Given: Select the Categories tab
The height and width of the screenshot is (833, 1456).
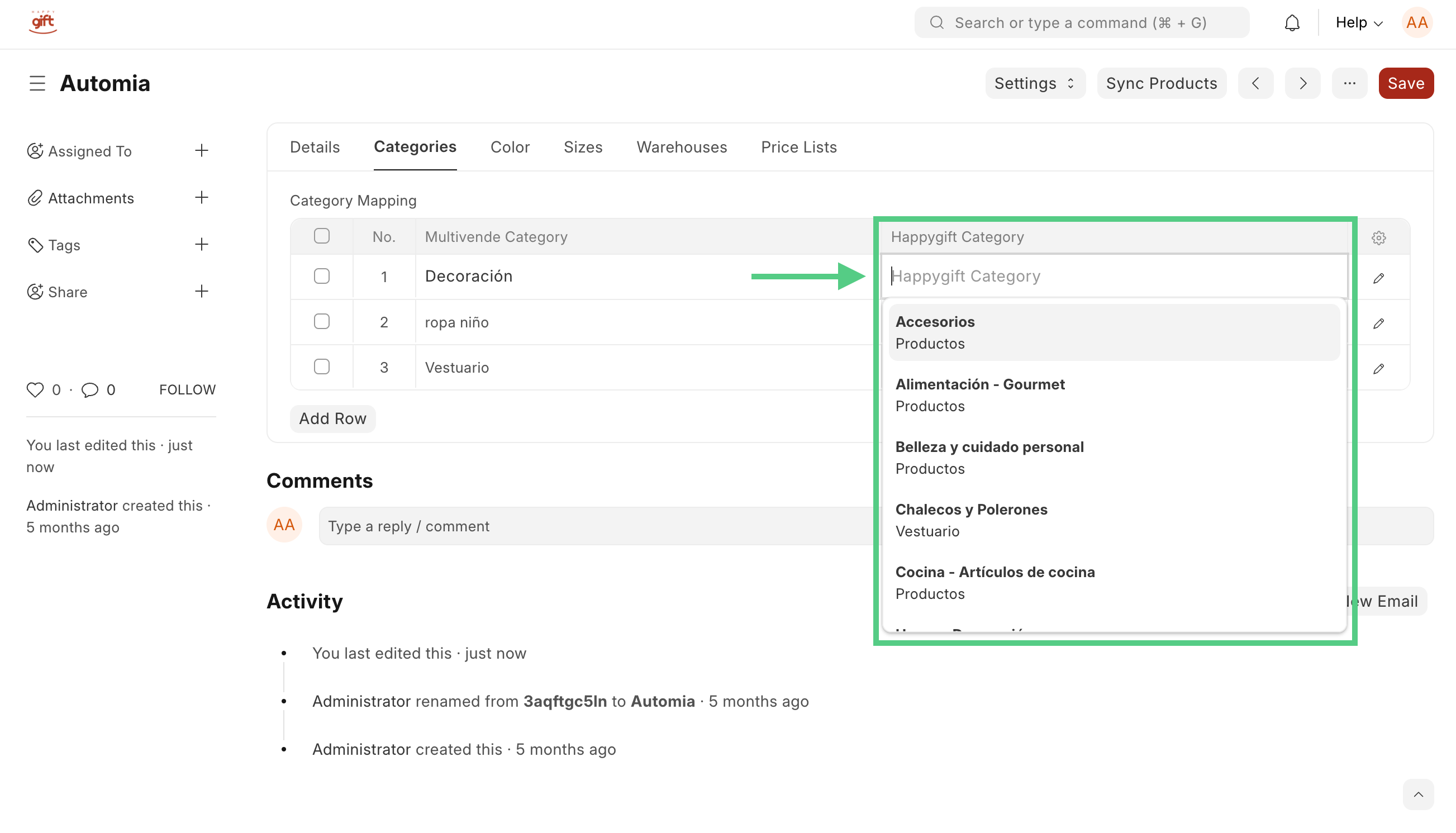Looking at the screenshot, I should tap(415, 147).
